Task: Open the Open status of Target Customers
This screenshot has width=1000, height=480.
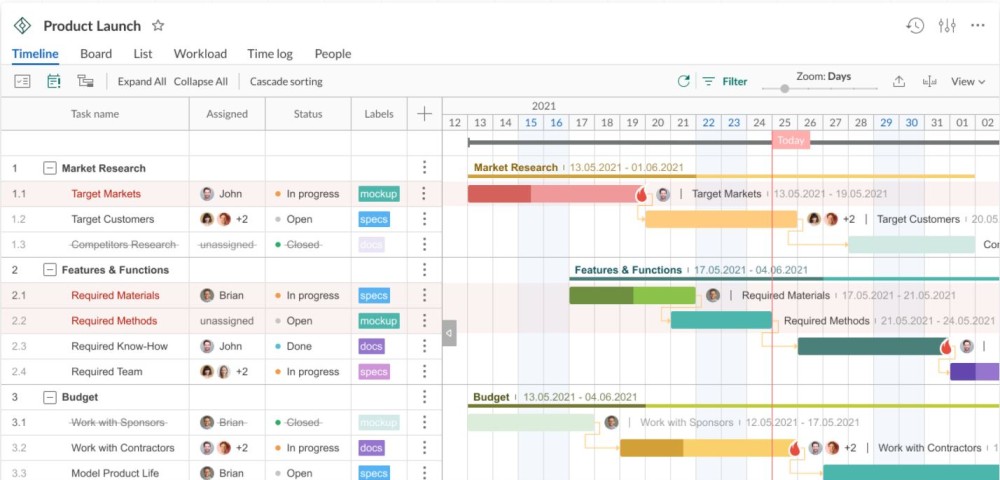Action: click(x=294, y=219)
